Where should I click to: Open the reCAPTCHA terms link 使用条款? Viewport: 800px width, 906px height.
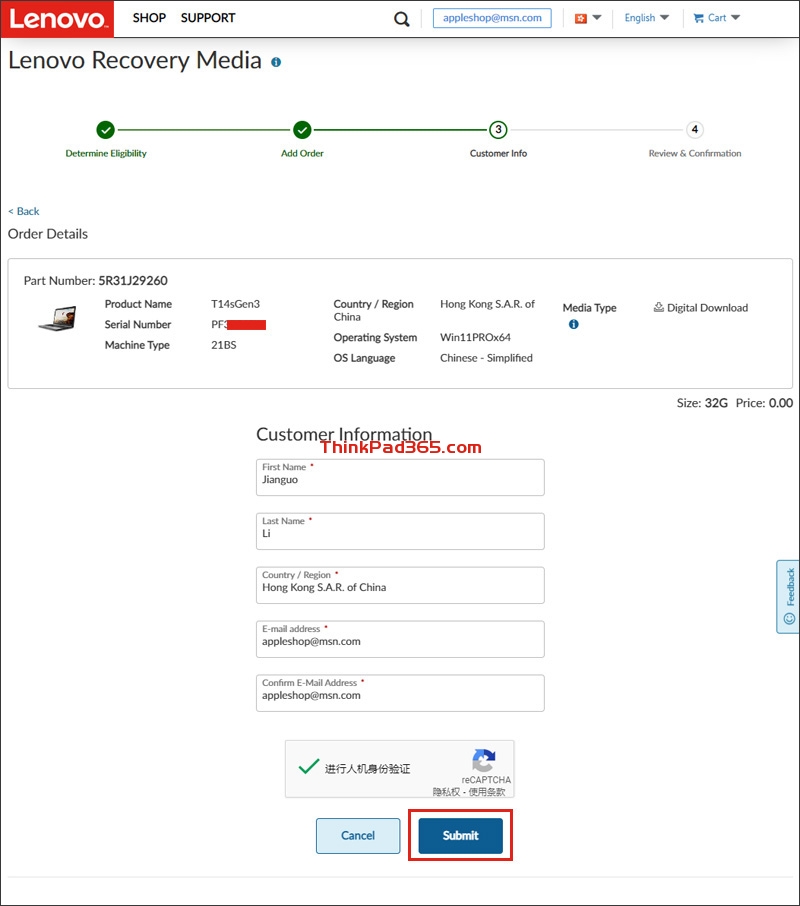(486, 792)
